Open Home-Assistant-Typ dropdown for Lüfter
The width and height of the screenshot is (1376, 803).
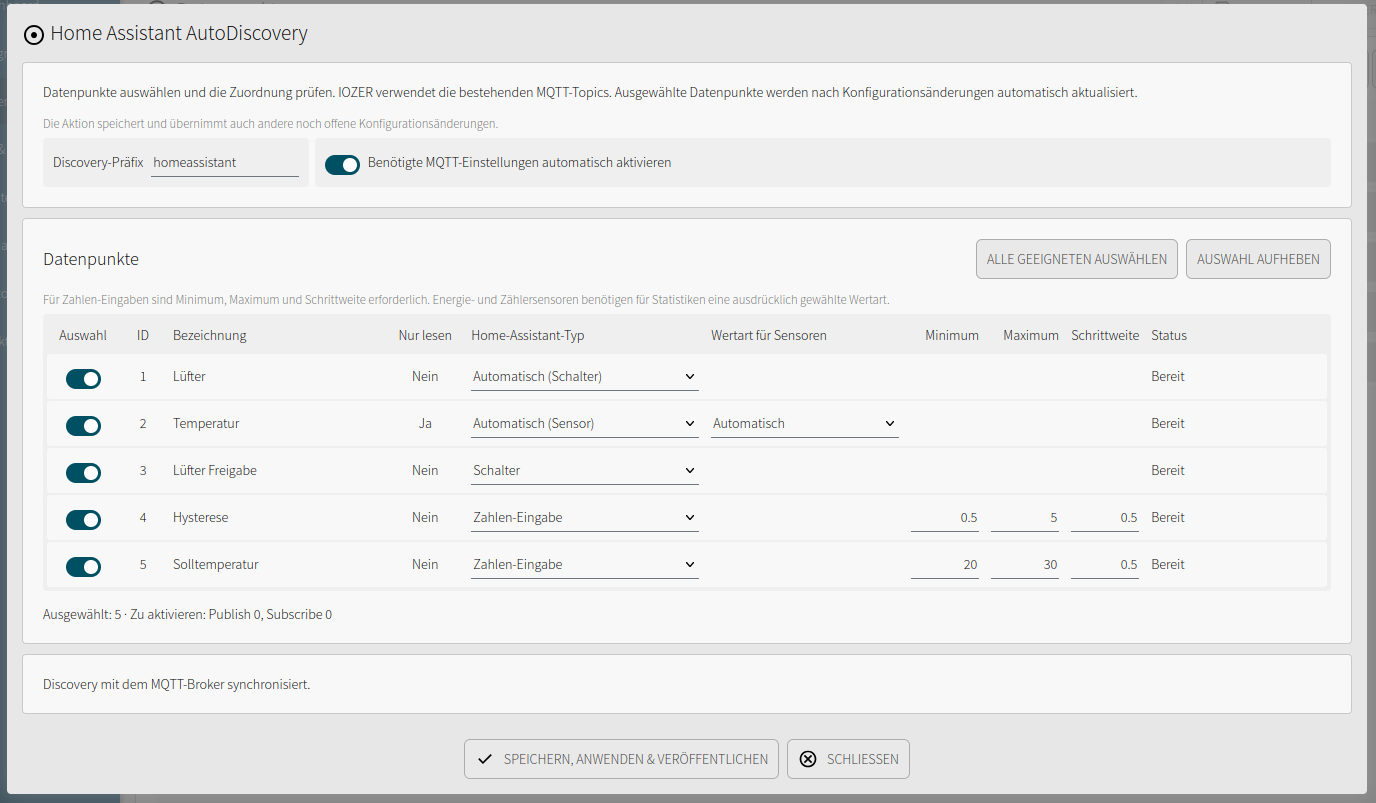point(585,377)
